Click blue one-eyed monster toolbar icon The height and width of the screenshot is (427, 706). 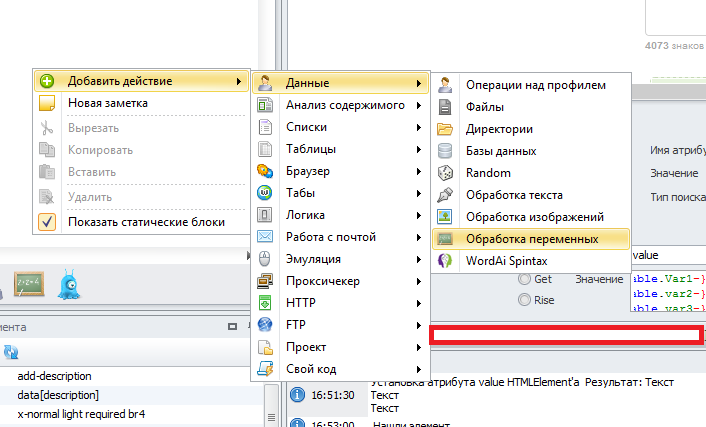69,285
